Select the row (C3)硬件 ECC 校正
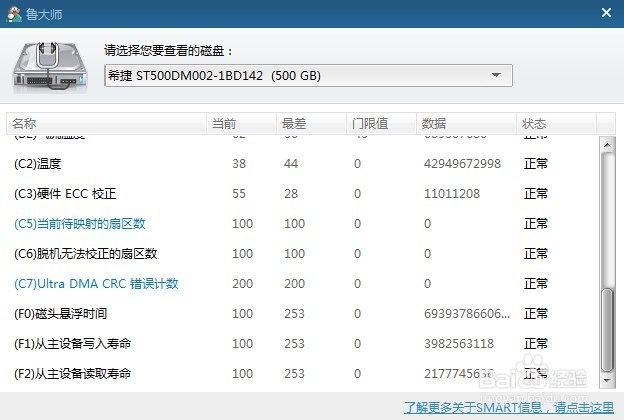Screen dimensions: 624x420 (302, 194)
